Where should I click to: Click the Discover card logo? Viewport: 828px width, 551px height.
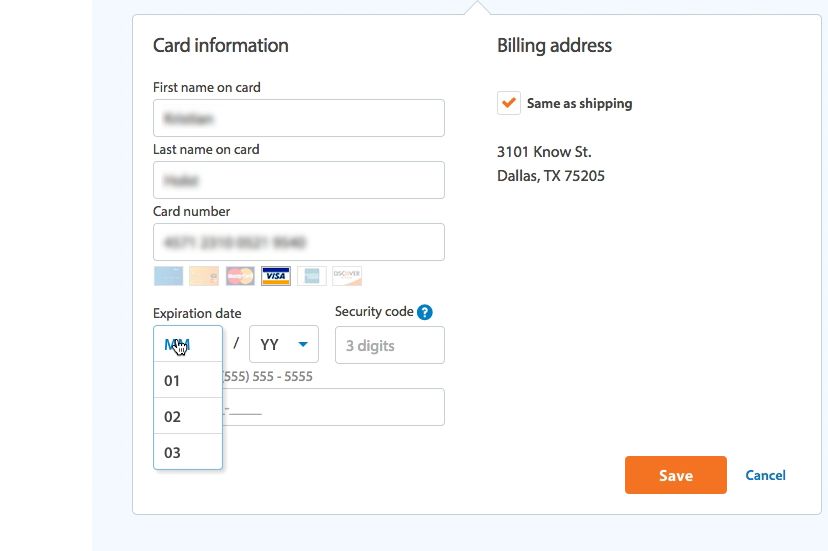(x=347, y=276)
